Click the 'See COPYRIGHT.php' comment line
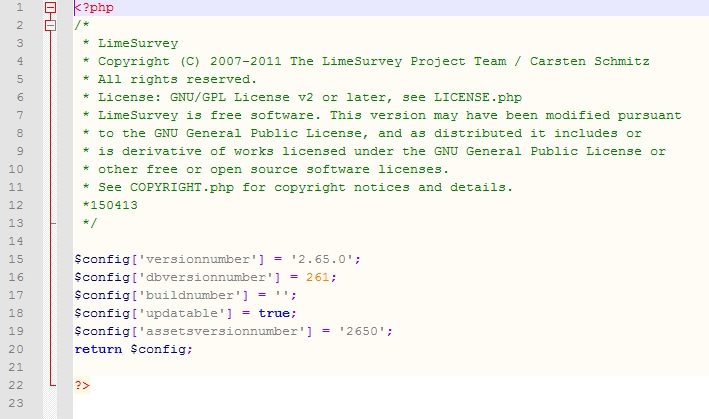The width and height of the screenshot is (709, 419). (298, 188)
